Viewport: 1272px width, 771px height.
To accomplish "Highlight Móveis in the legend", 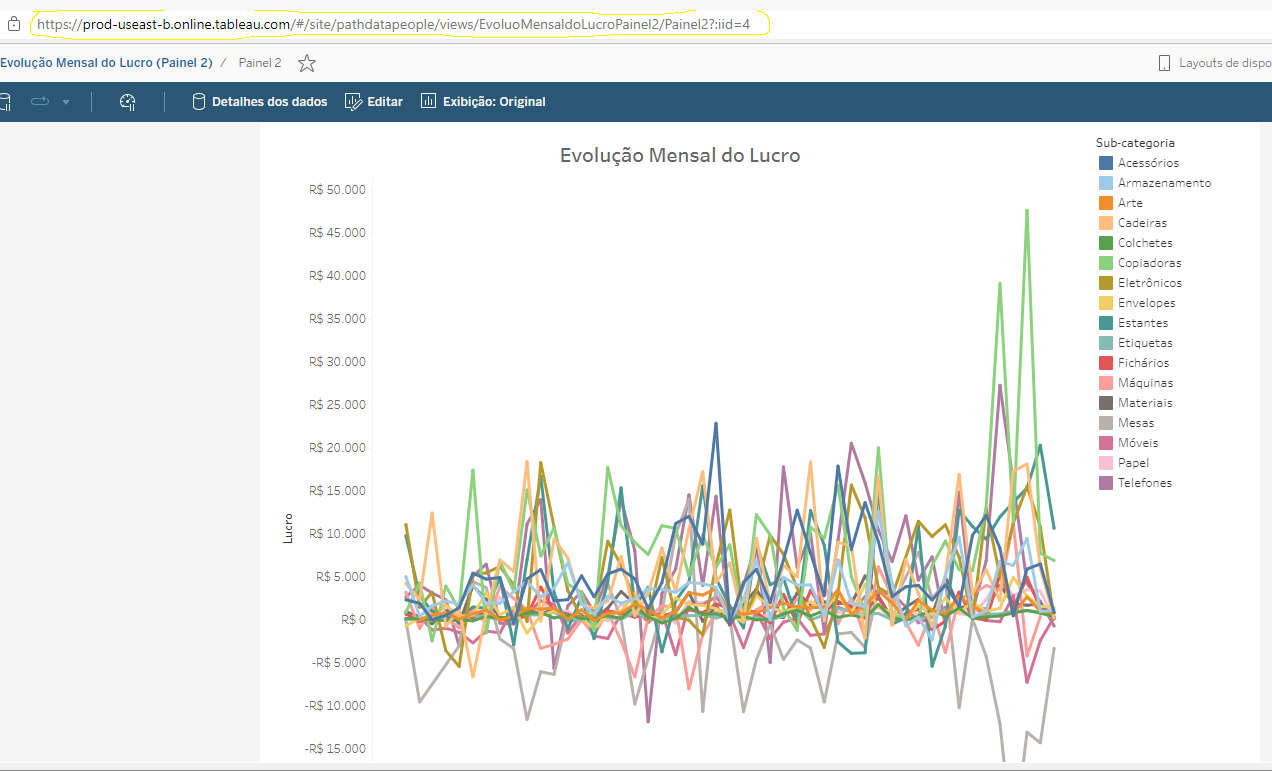I will click(1138, 442).
